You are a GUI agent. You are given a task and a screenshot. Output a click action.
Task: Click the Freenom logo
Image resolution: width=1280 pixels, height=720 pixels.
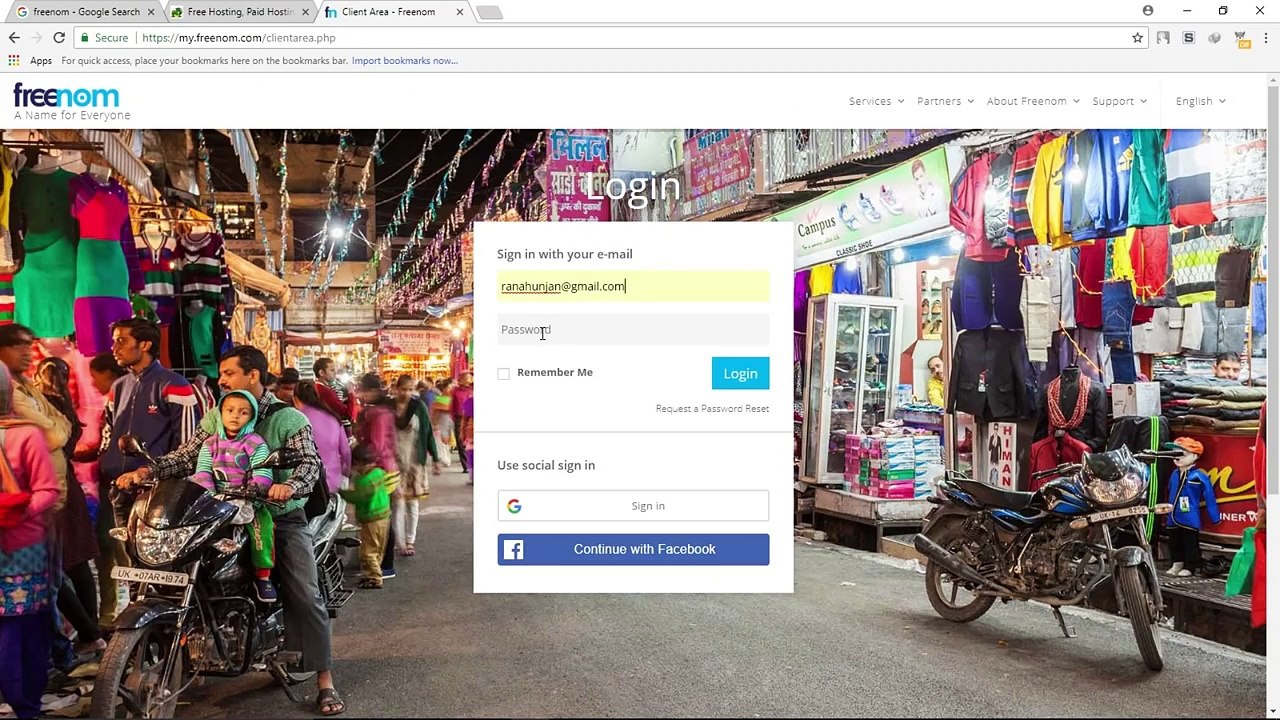pyautogui.click(x=66, y=96)
